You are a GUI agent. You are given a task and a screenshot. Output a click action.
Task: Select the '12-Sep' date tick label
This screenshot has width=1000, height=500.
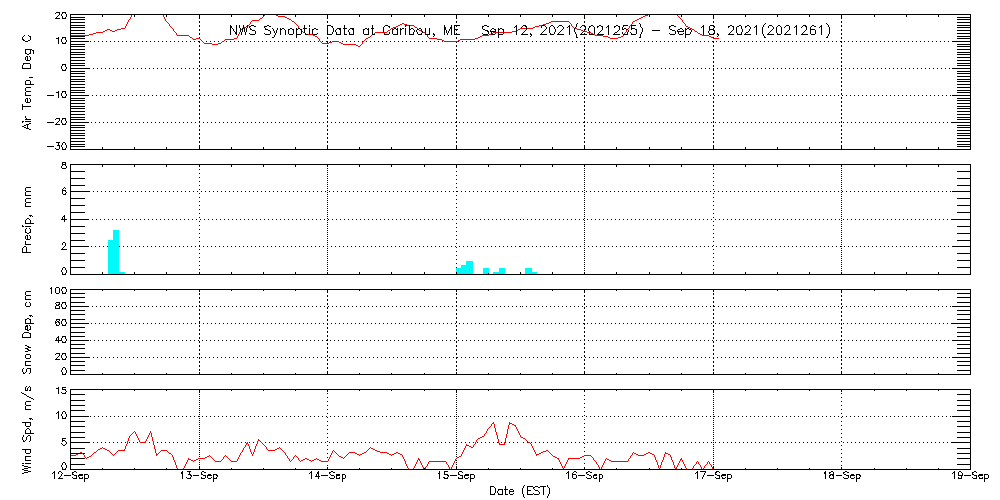(x=71, y=476)
